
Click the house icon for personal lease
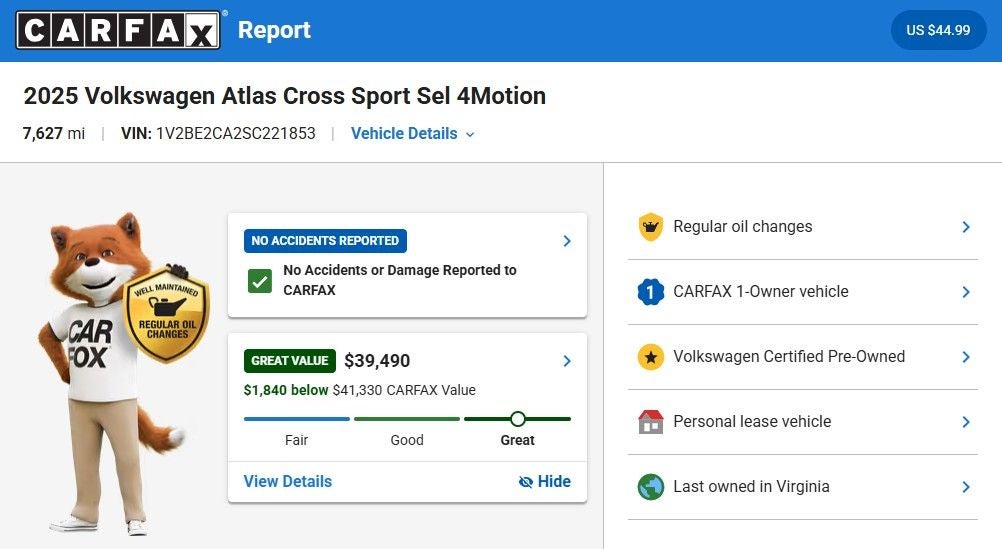click(x=650, y=422)
